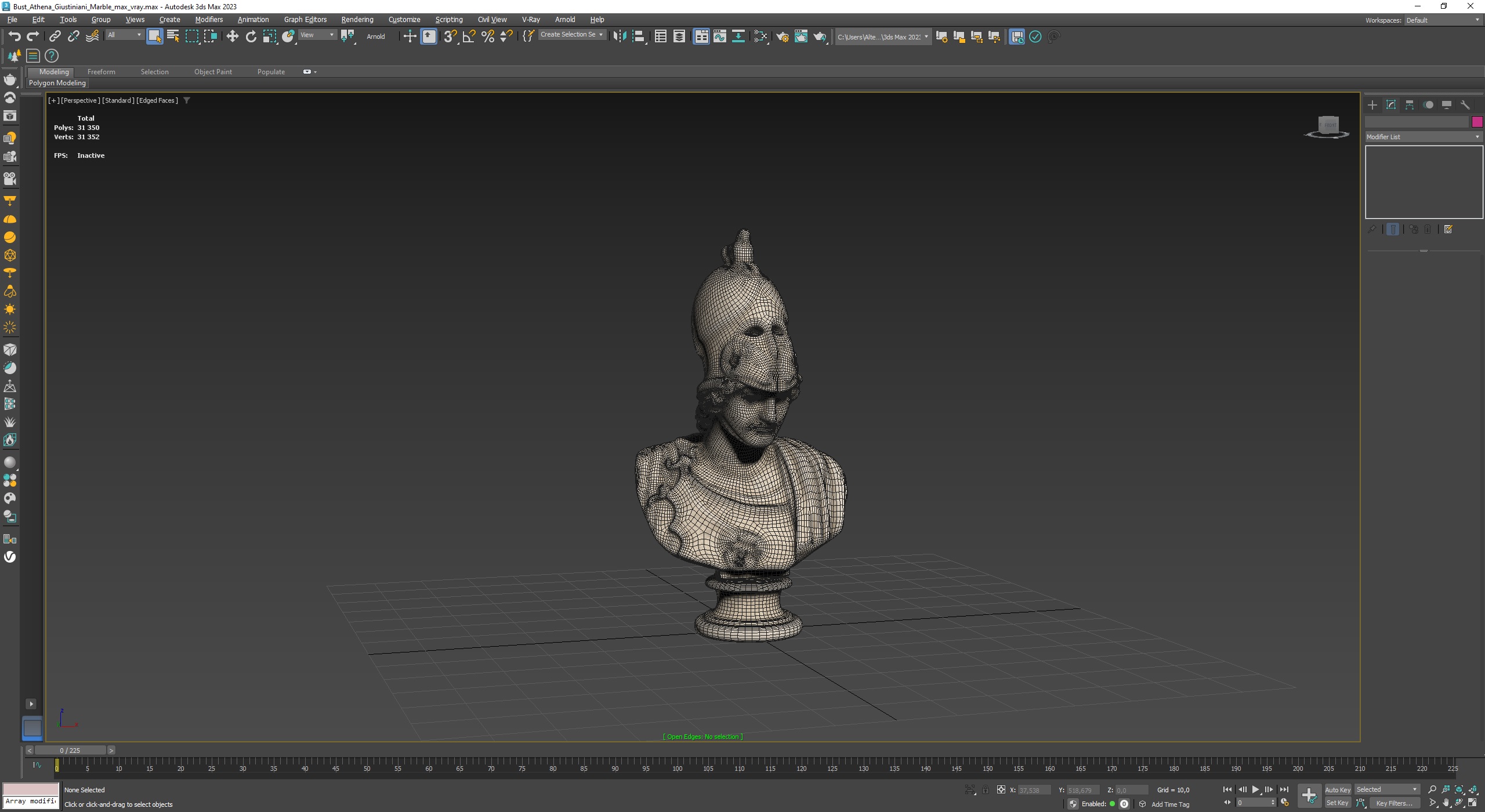Open the project path dropdown
Screen dimensions: 1485x812
(x=883, y=37)
